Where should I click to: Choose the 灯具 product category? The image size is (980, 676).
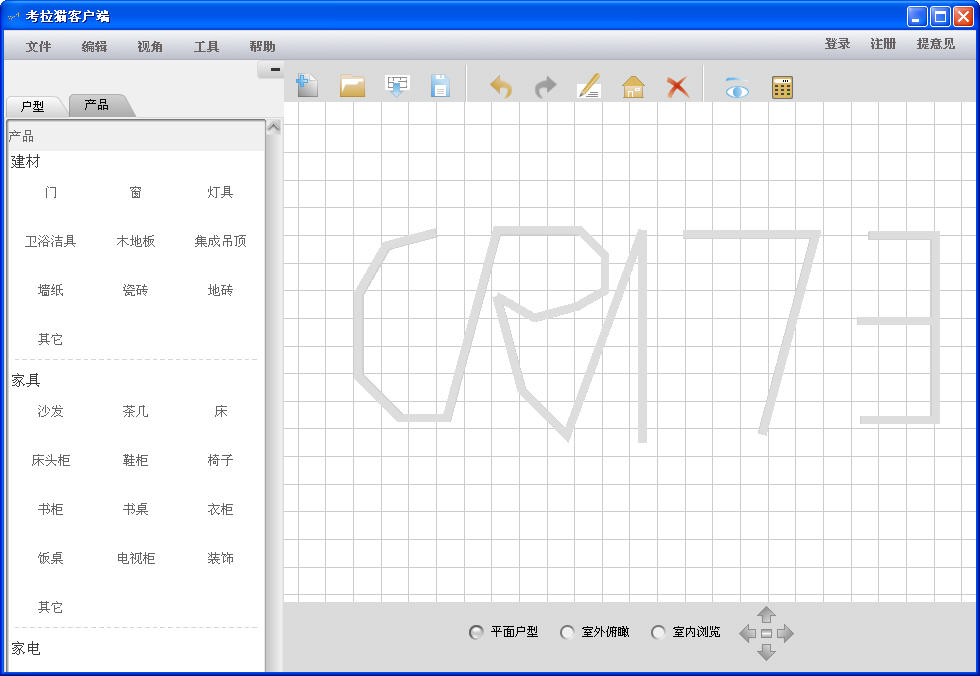coord(220,192)
